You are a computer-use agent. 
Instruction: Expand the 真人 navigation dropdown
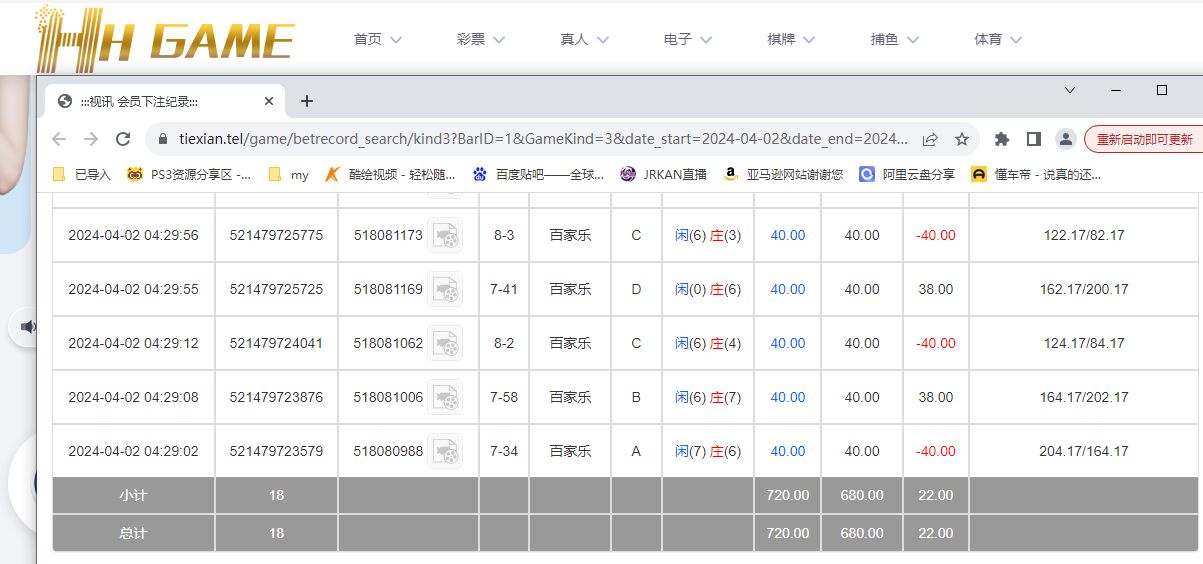(585, 40)
